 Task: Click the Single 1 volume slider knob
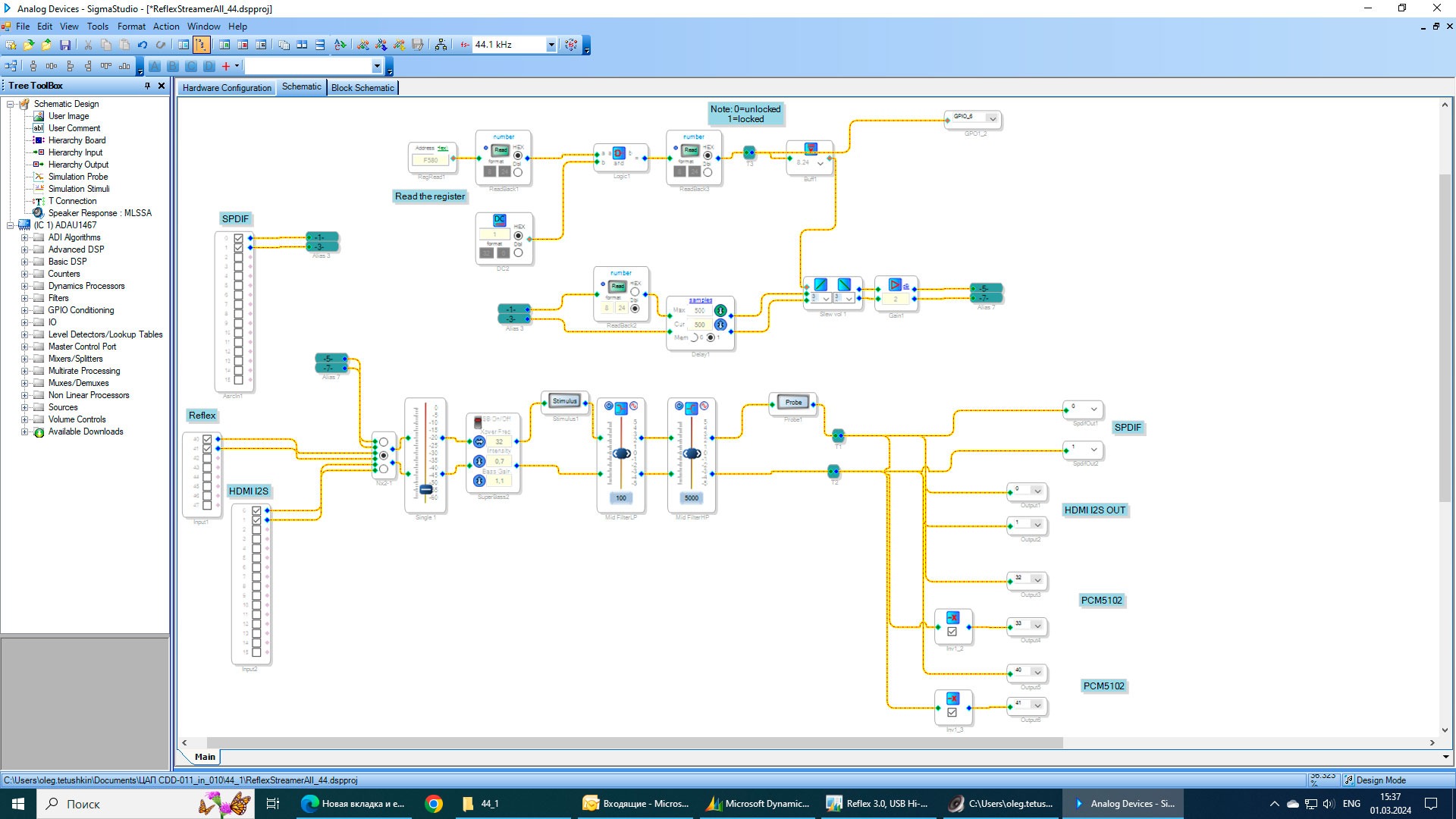pyautogui.click(x=426, y=490)
